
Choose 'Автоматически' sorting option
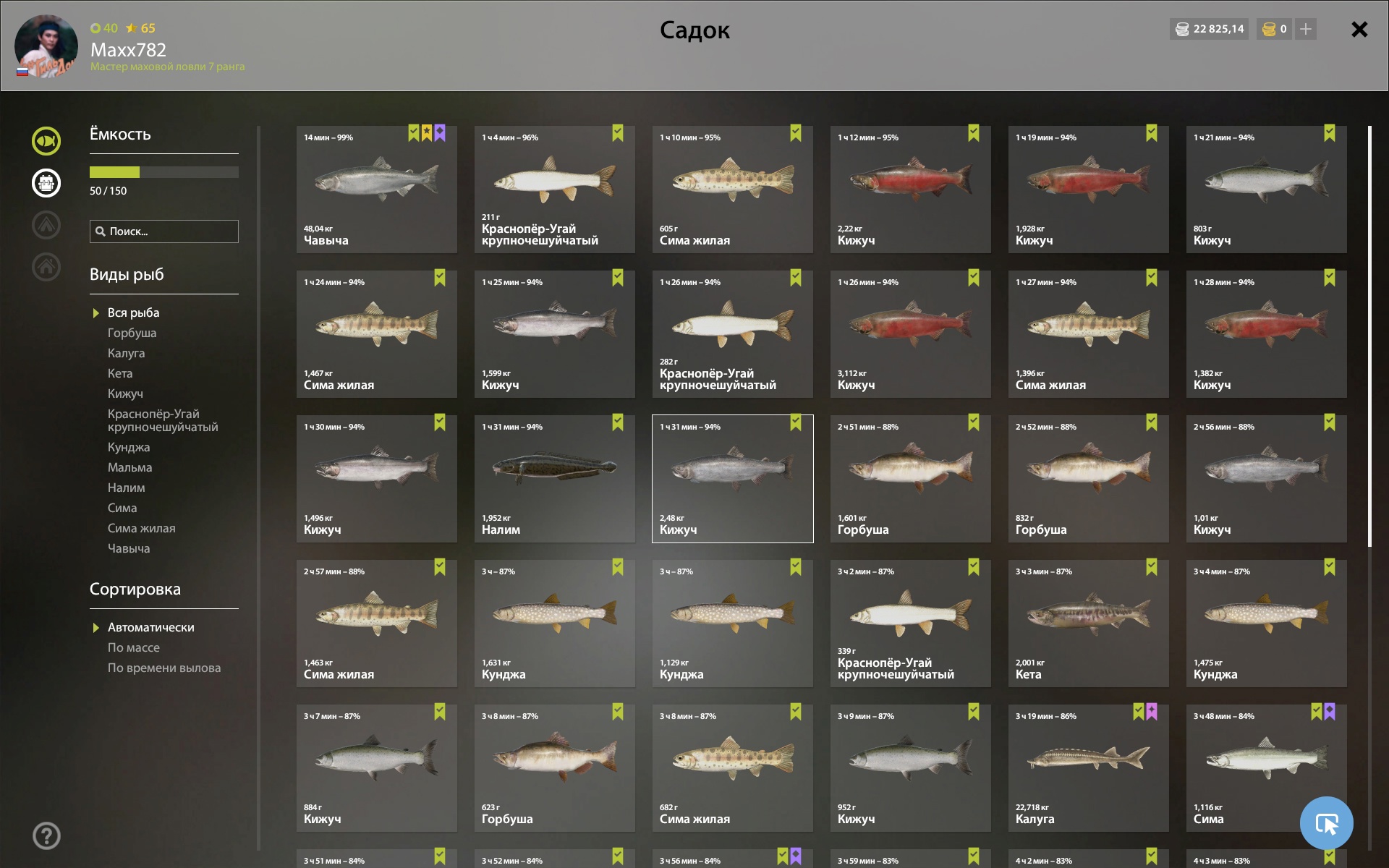coord(150,627)
